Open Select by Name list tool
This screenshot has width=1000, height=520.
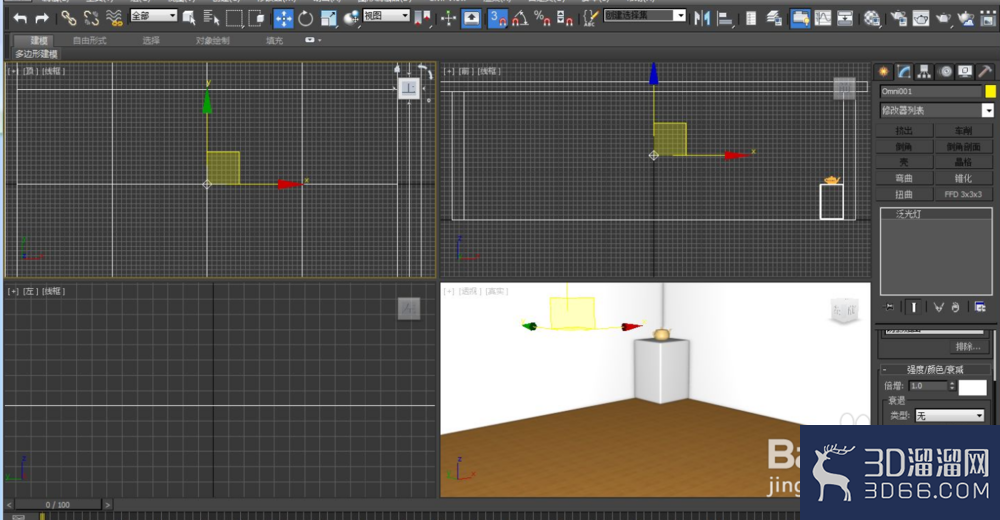[211, 18]
